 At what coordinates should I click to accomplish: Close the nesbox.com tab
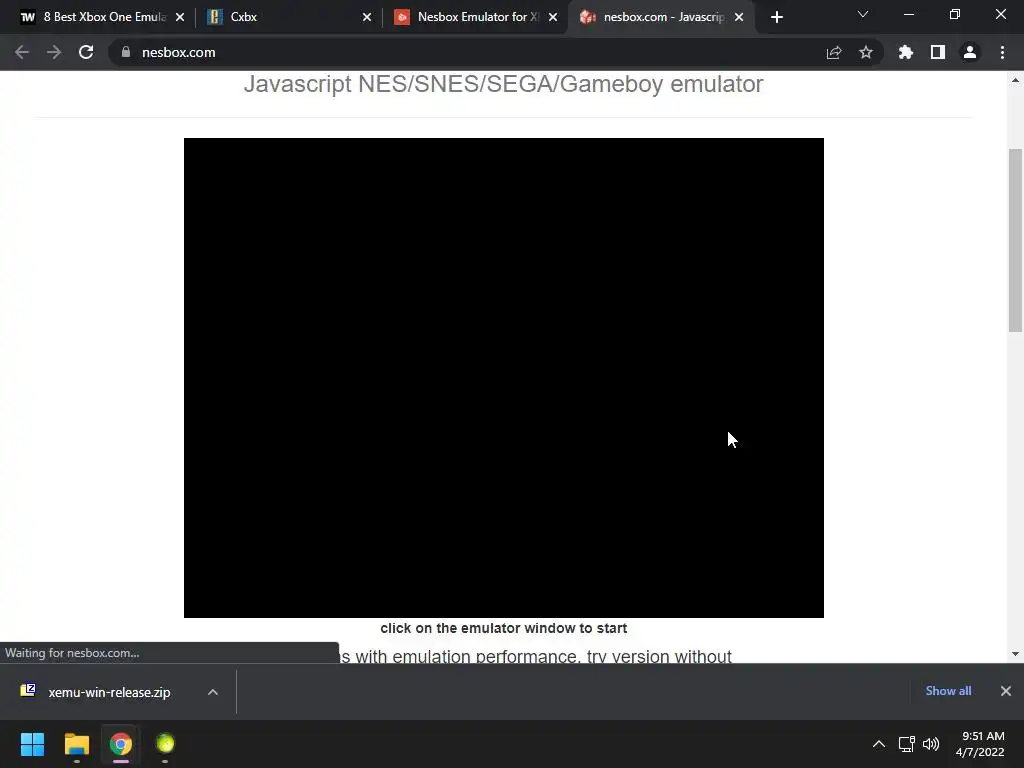[x=739, y=17]
